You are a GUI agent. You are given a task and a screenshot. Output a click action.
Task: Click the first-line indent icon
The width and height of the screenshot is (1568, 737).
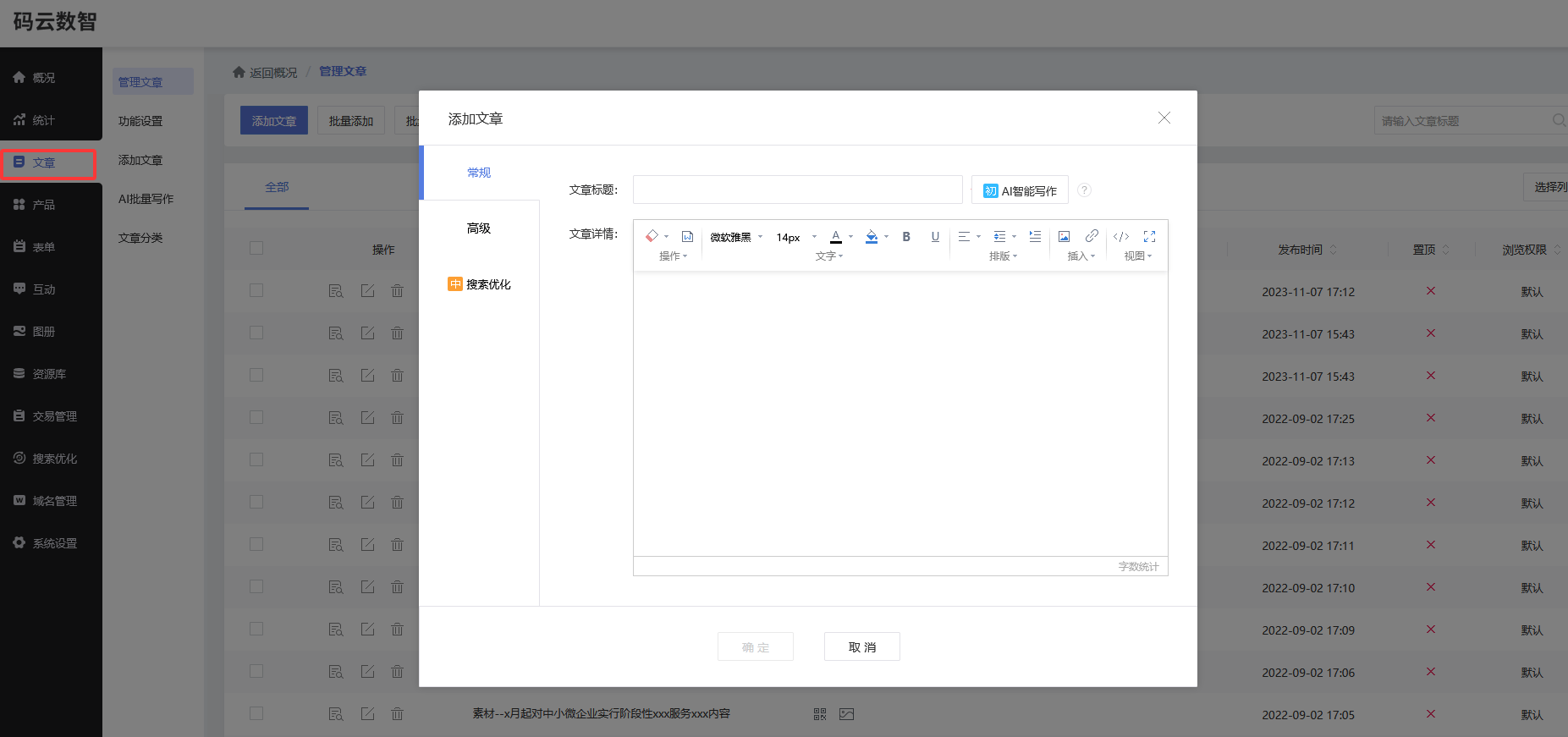click(x=1035, y=237)
